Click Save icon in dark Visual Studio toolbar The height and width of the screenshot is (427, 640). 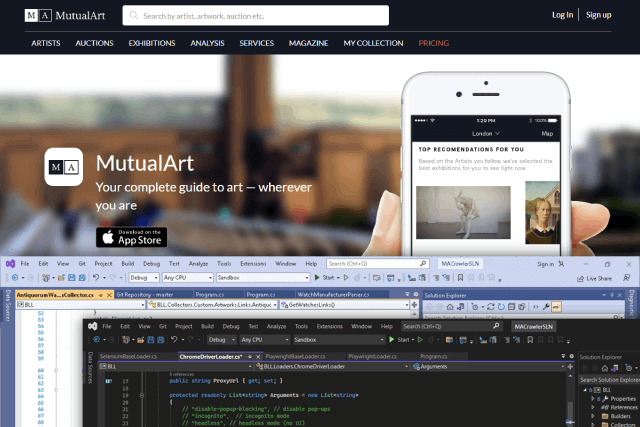pyautogui.click(x=151, y=340)
